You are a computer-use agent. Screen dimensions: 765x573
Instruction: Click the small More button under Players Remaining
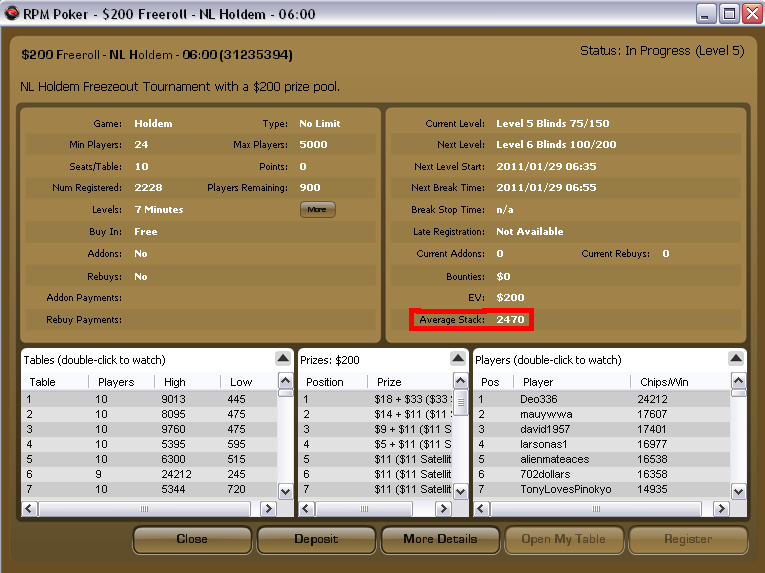(x=317, y=209)
